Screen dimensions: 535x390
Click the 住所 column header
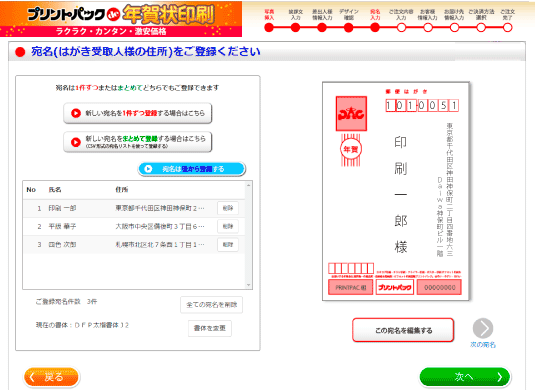(x=121, y=189)
